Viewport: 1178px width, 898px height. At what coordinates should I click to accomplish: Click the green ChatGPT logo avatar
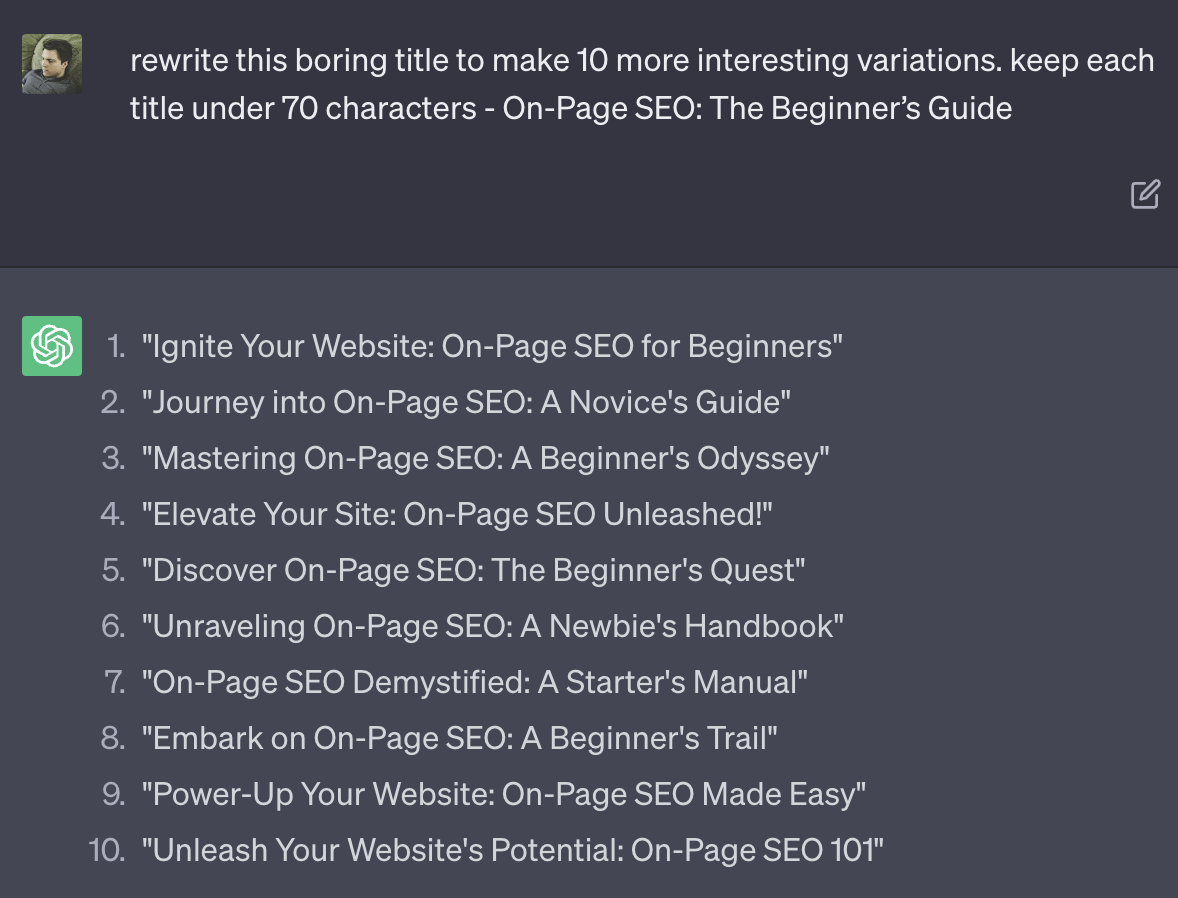click(52, 346)
